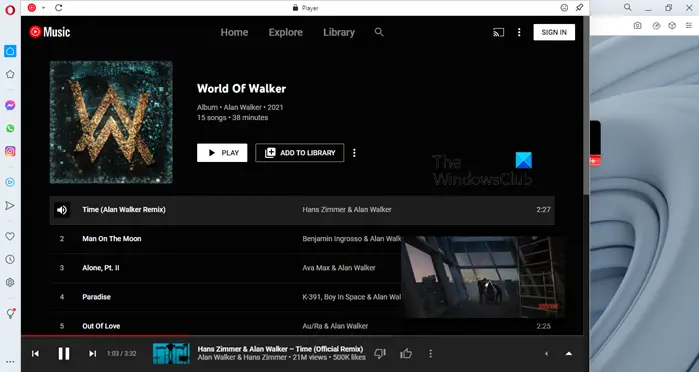700x373 pixels.
Task: Go back to previous track
Action: [x=35, y=354]
